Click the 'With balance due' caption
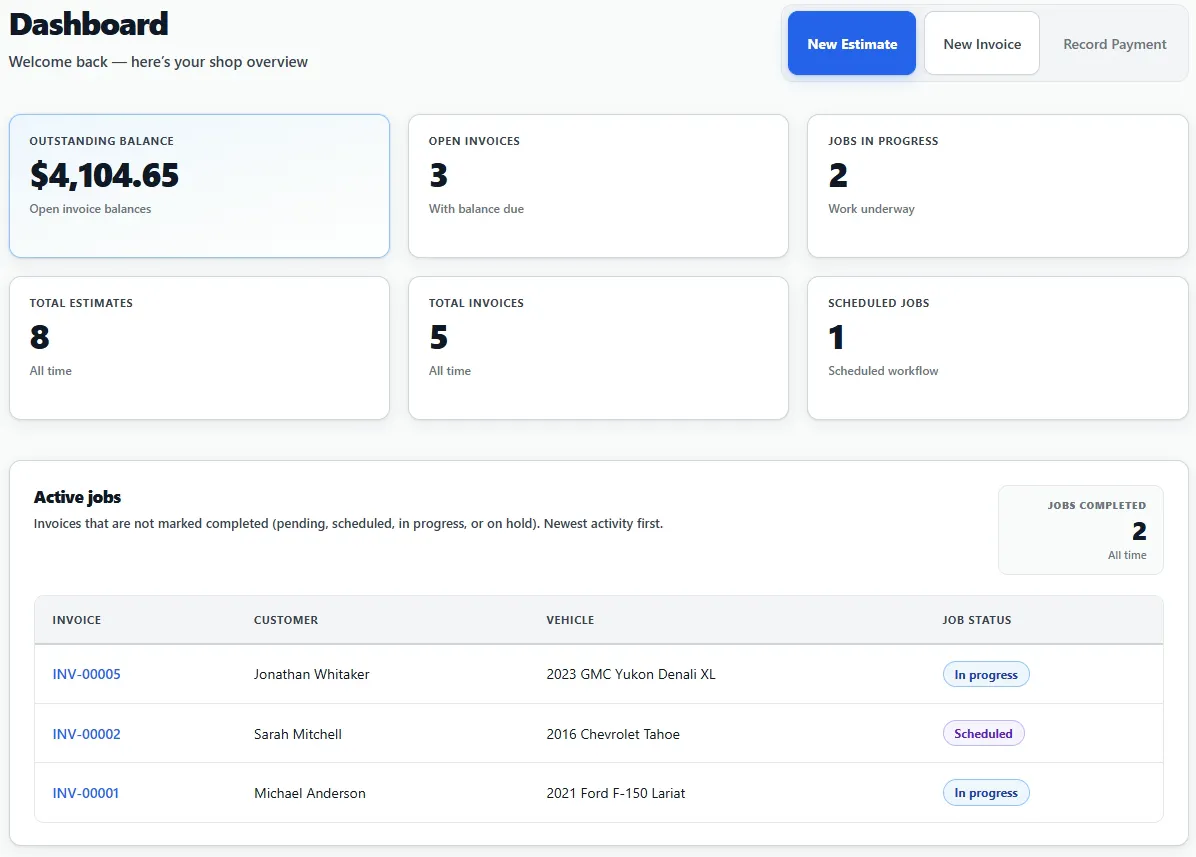This screenshot has height=857, width=1196. tap(476, 209)
